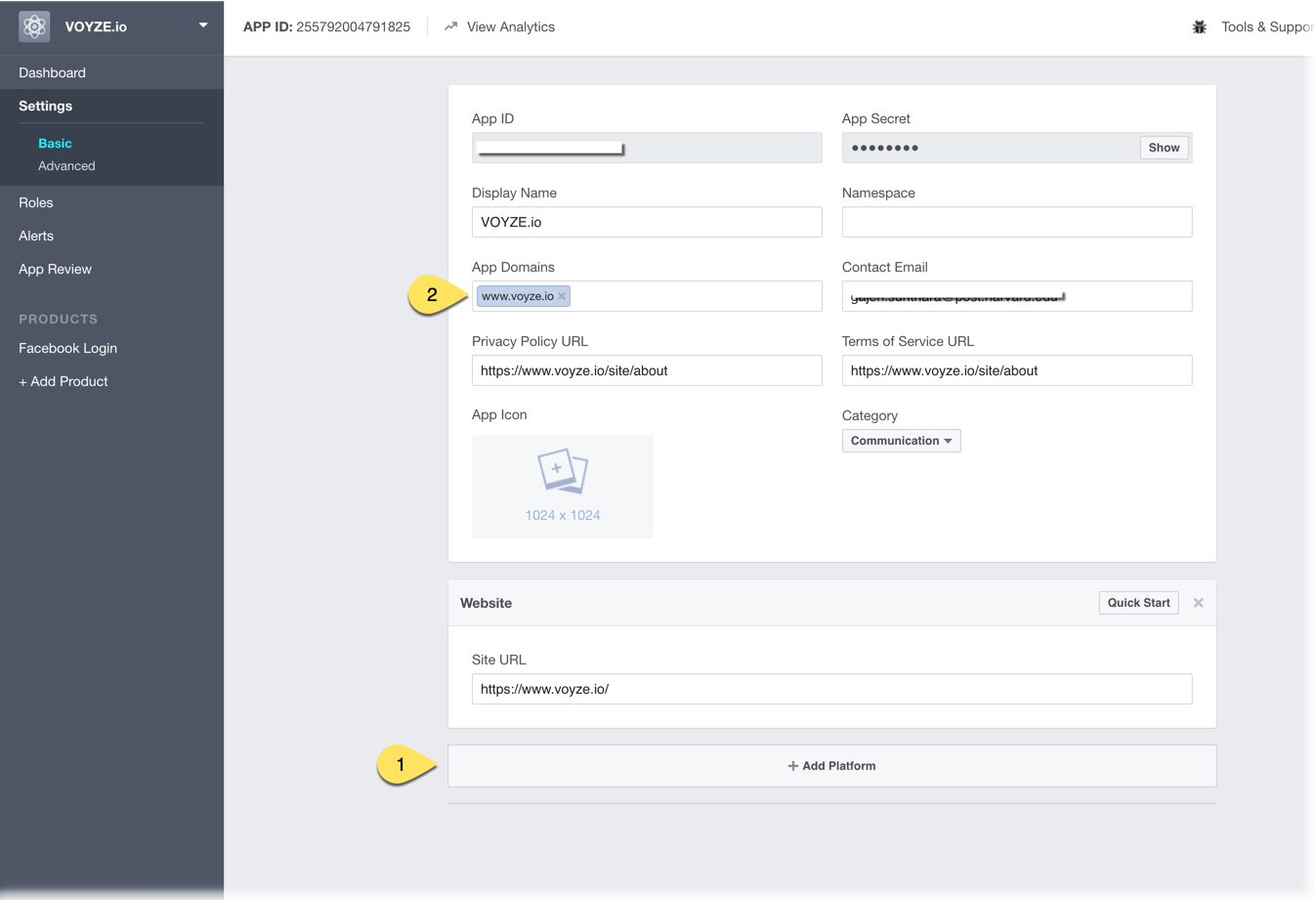Open the Alerts page

[36, 236]
